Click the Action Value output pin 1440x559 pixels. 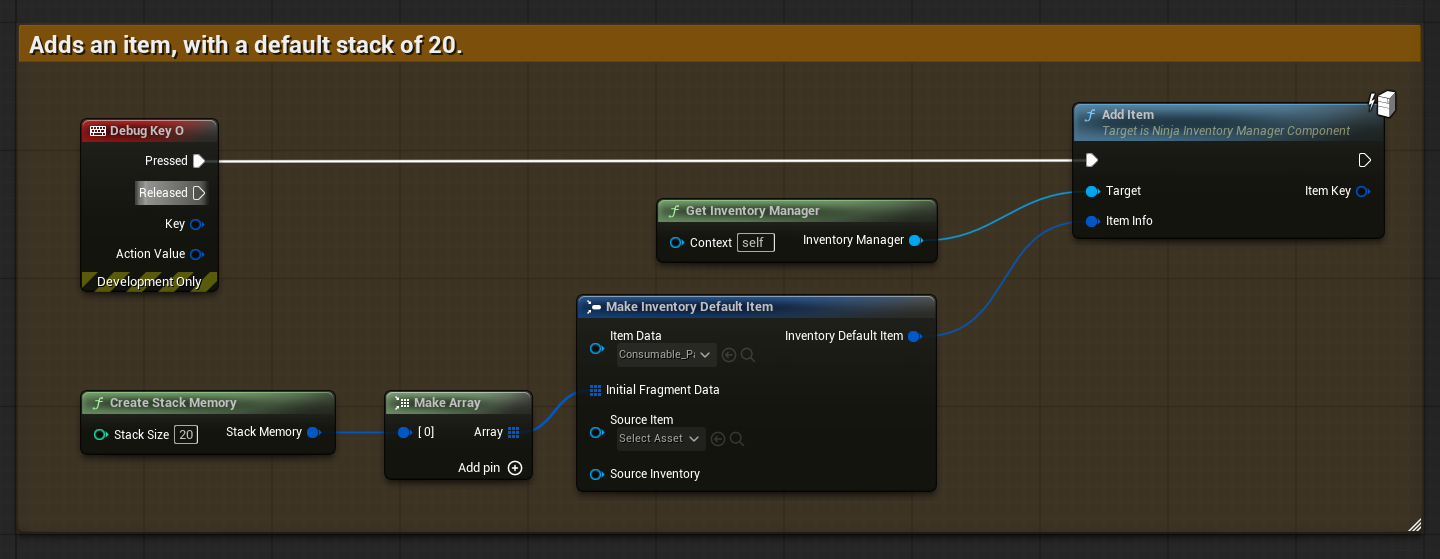click(x=197, y=255)
